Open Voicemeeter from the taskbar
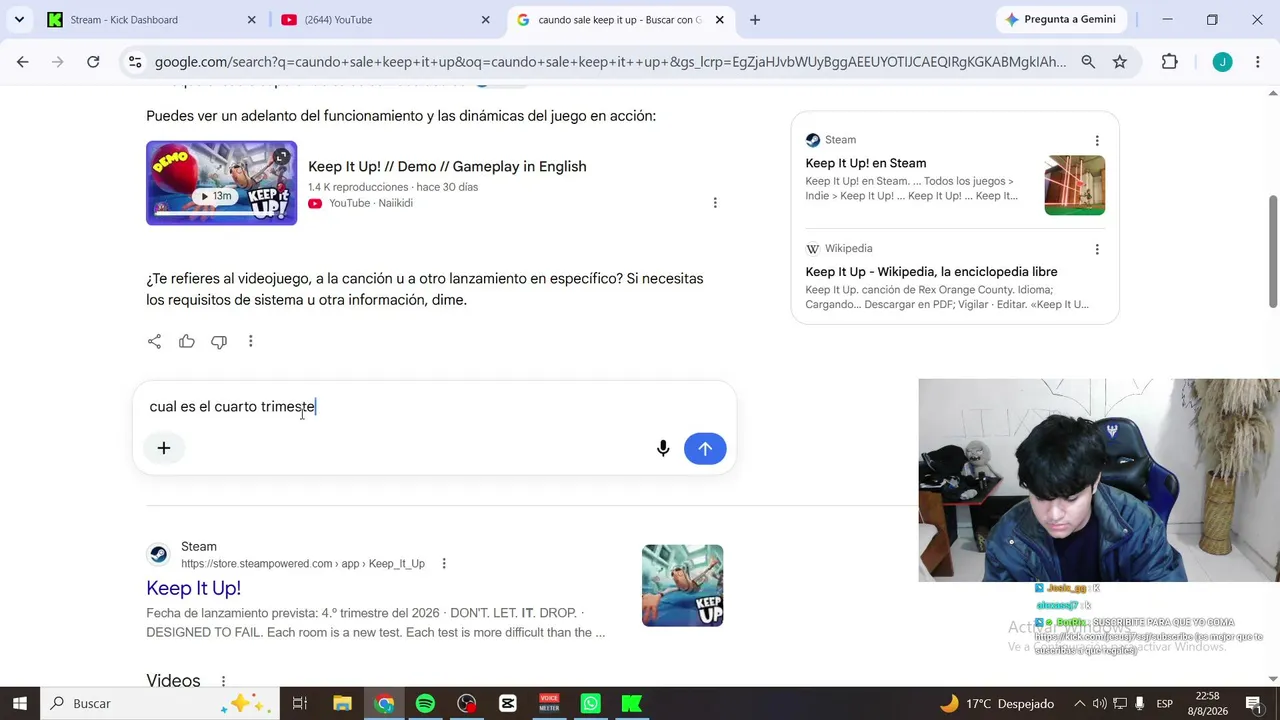This screenshot has height=720, width=1280. 549,704
